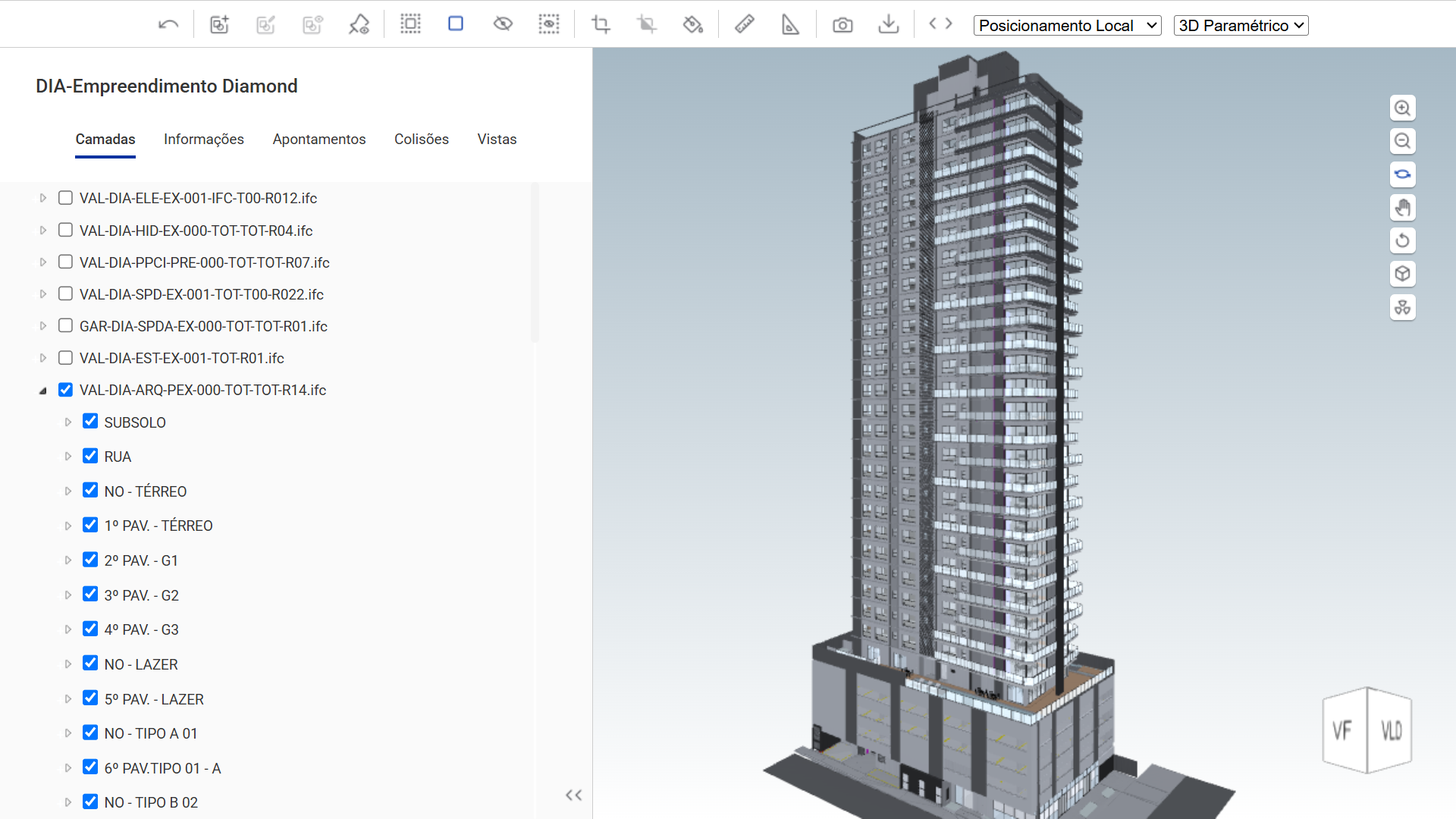Expand the 2º PAV. - G1 node
Image resolution: width=1456 pixels, height=819 pixels.
click(68, 560)
